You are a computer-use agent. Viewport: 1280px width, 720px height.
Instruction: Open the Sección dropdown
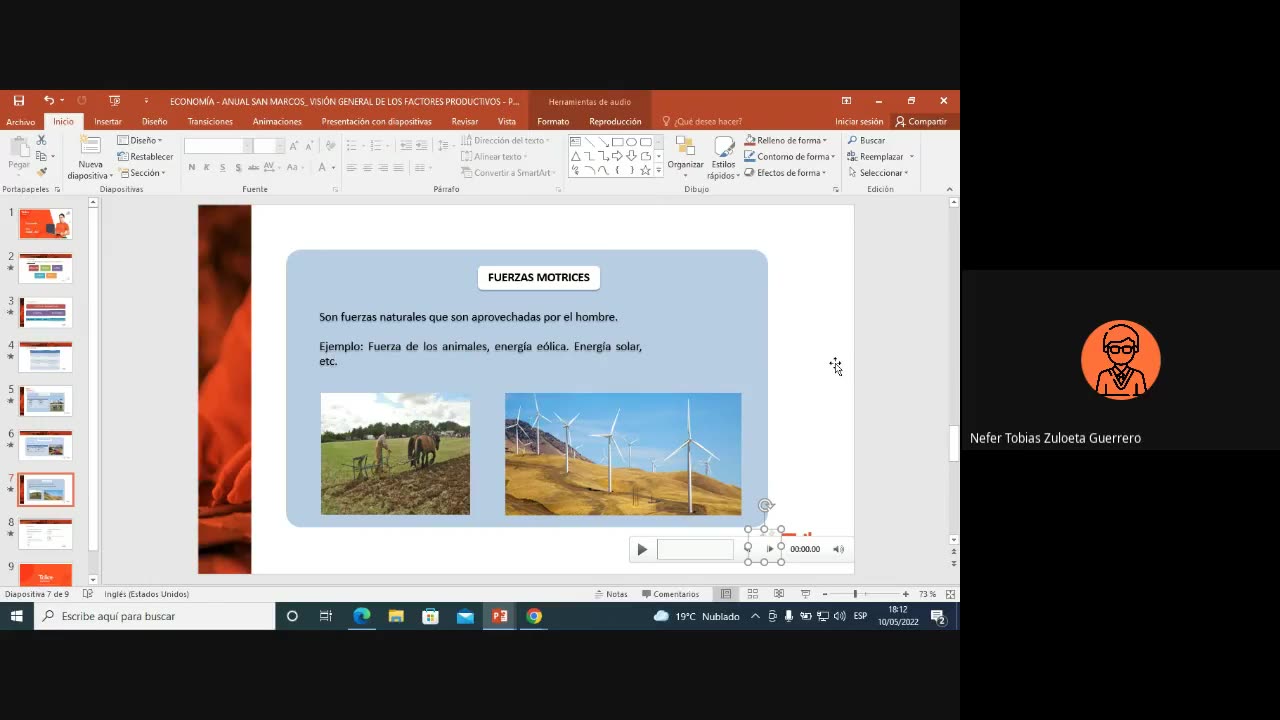141,172
